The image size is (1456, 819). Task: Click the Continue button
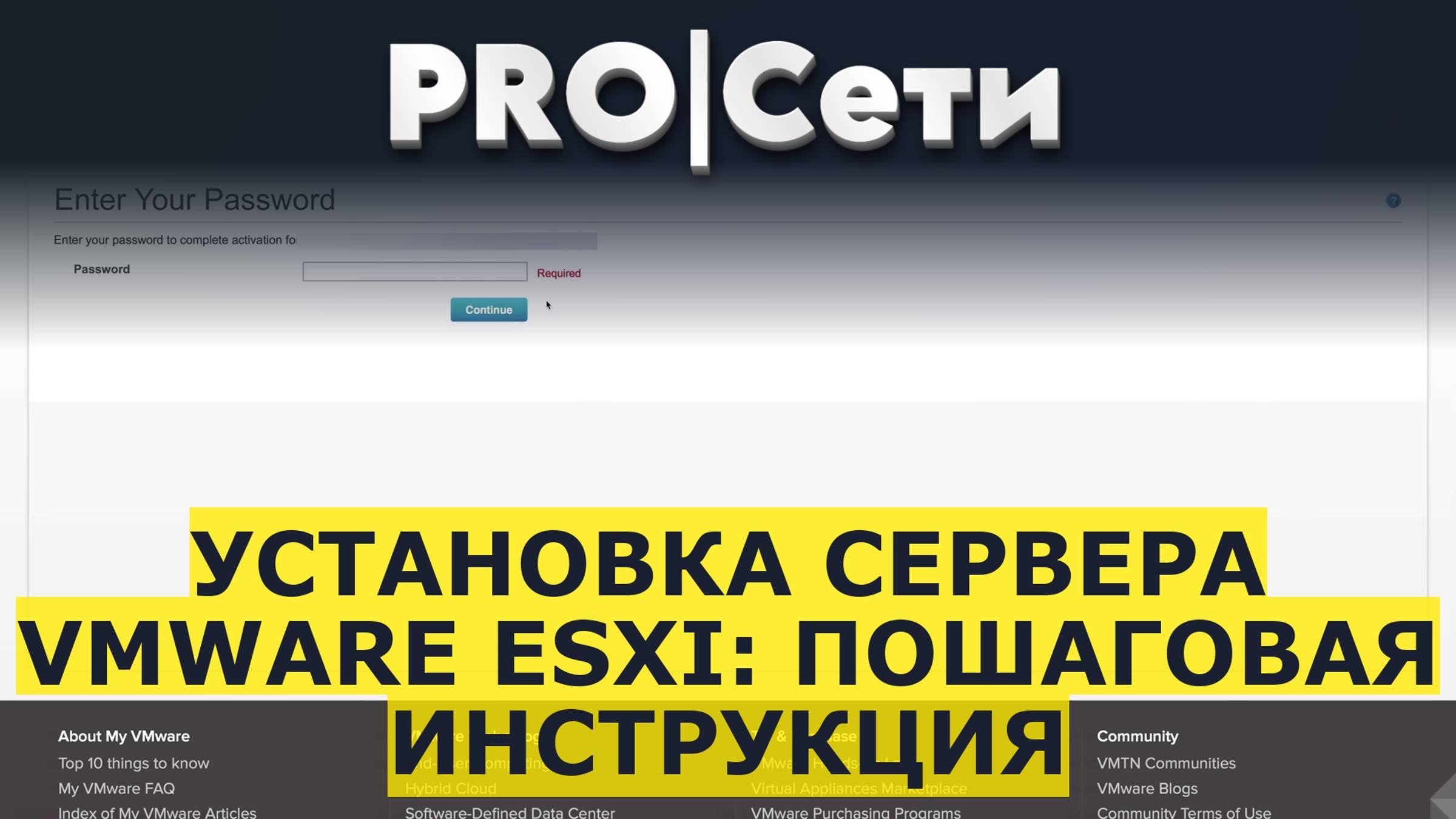point(488,309)
